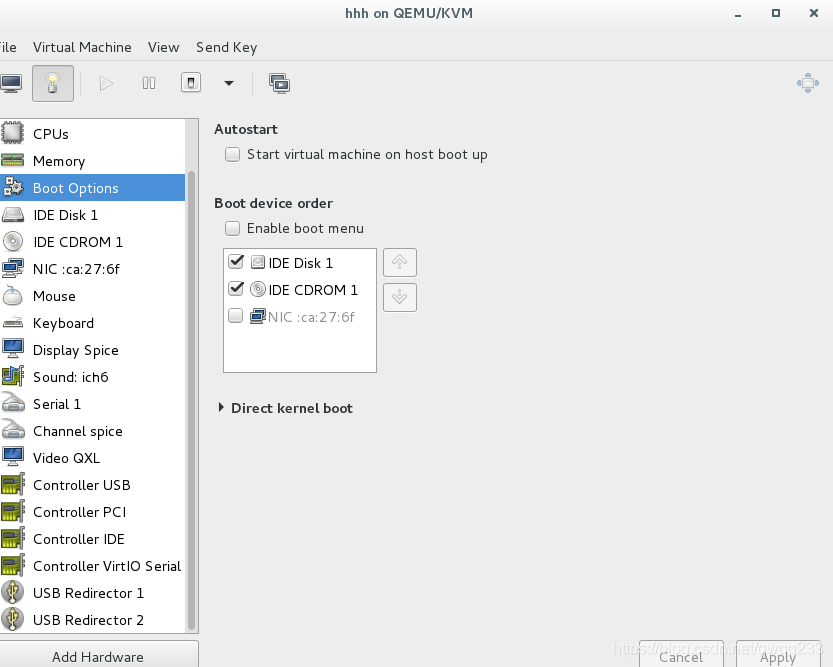
Task: Select NIC :ca:27:6f in the sidebar
Action: 92,269
